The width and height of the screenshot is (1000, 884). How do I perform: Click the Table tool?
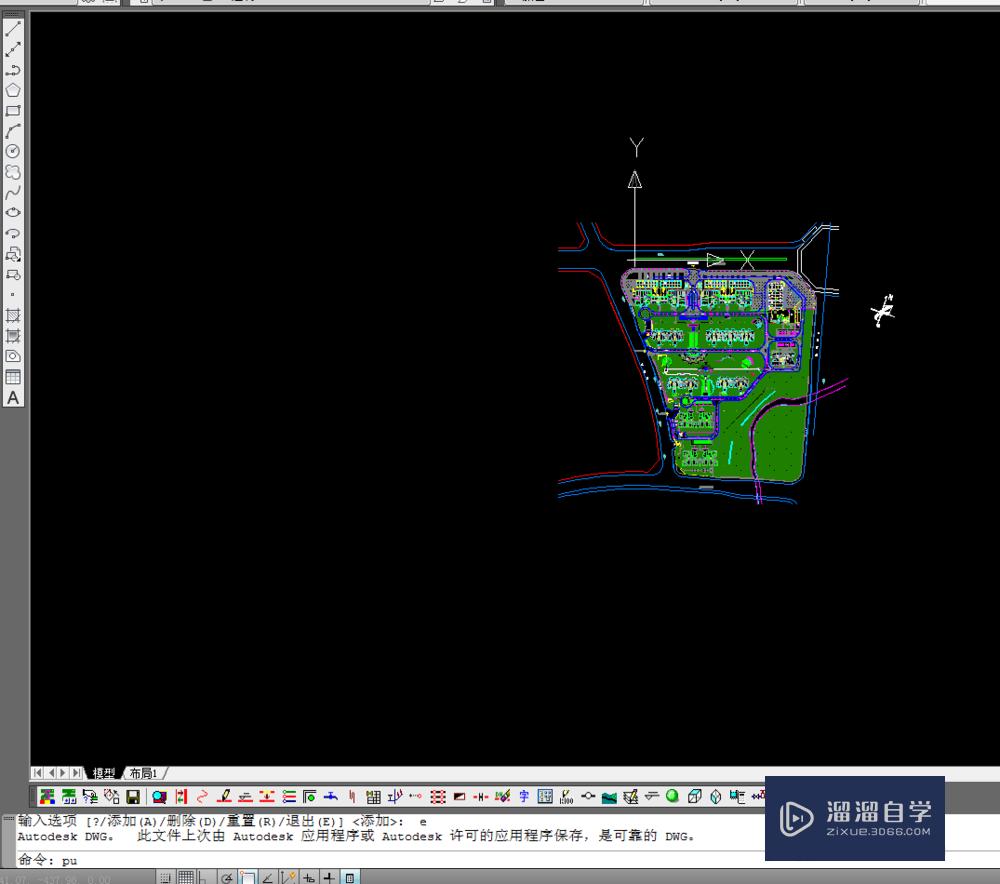coord(13,377)
